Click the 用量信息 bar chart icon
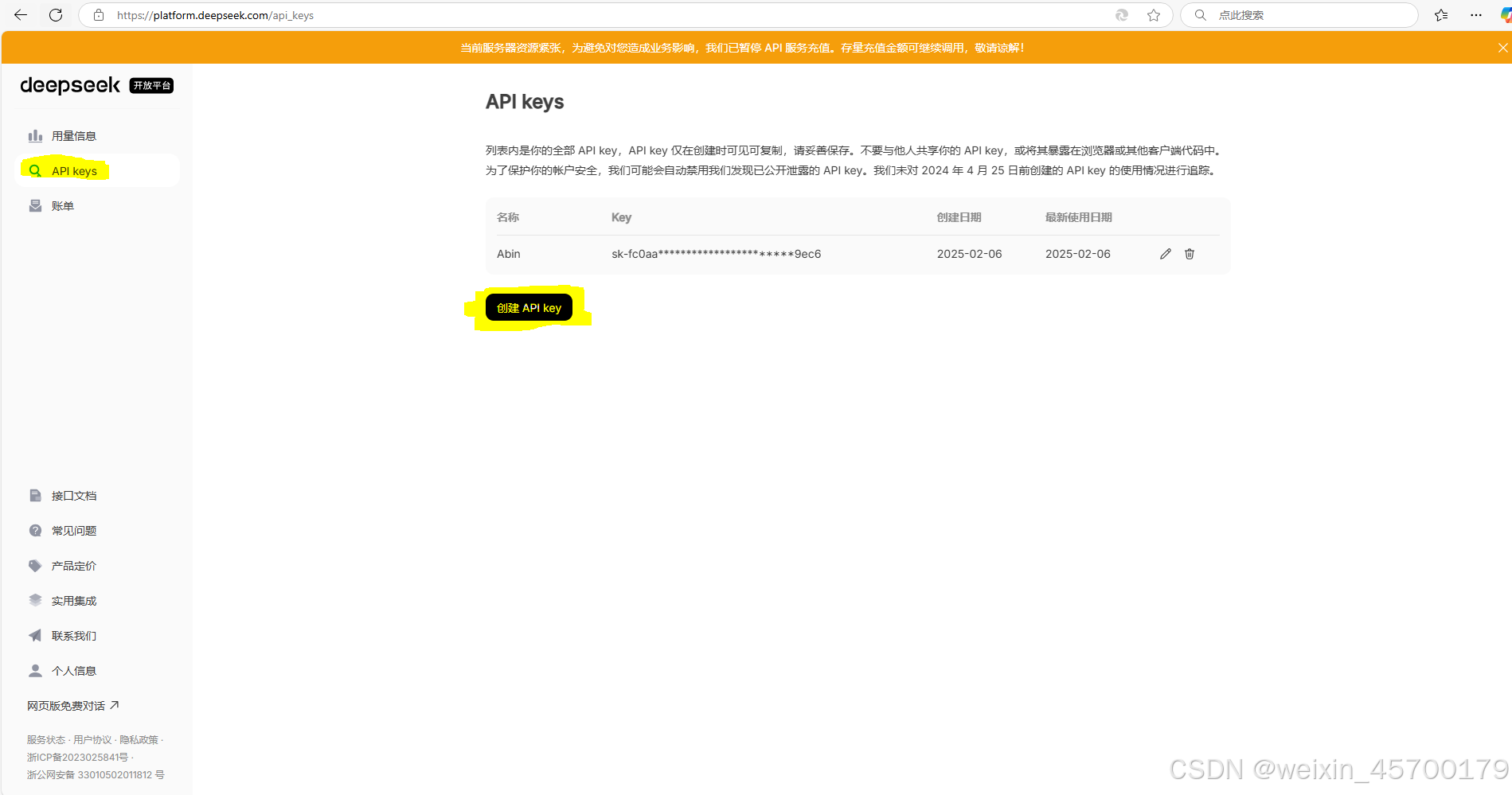The height and width of the screenshot is (795, 1512). pos(35,136)
